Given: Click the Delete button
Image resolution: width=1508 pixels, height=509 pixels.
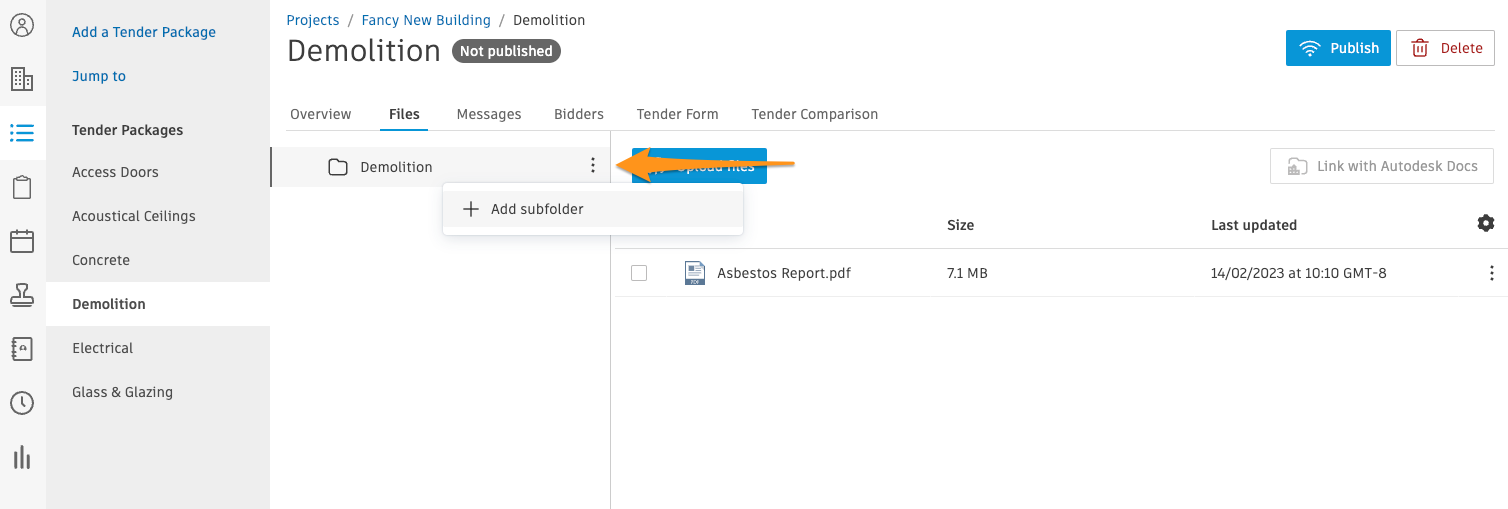Looking at the screenshot, I should 1445,48.
